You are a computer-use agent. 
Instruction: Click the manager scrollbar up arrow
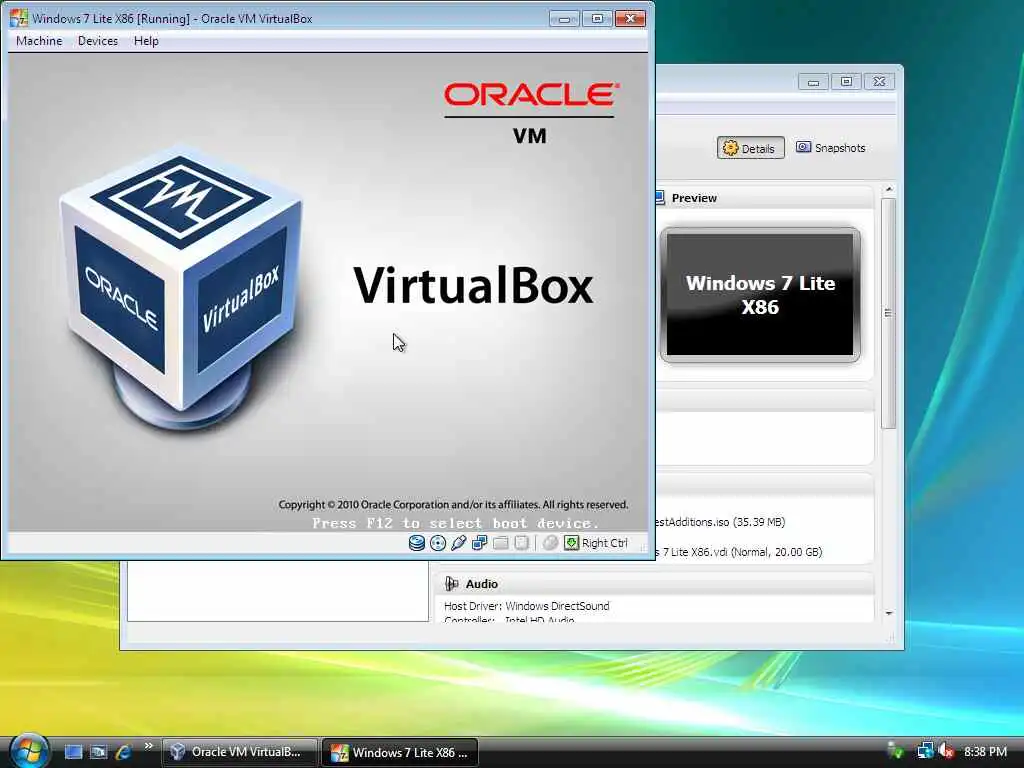tap(888, 189)
